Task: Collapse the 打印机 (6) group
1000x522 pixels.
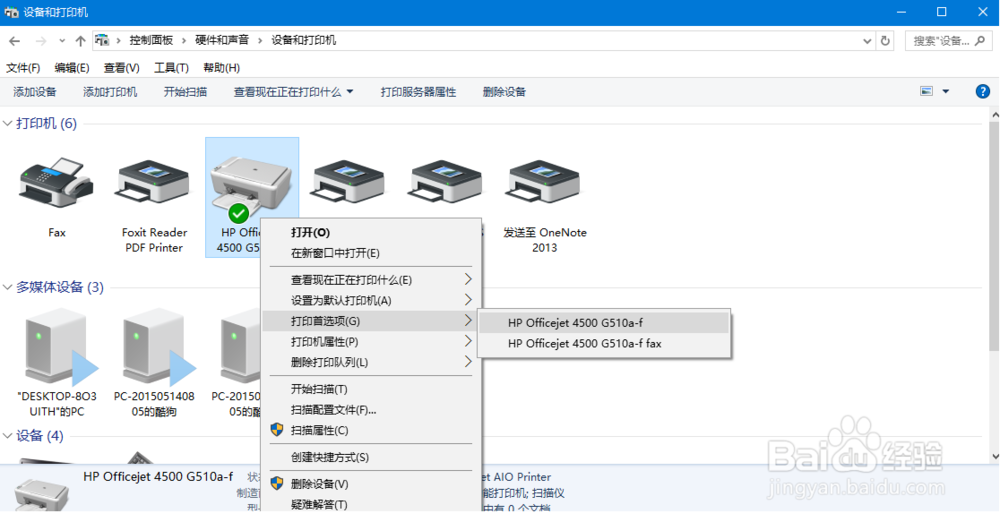Action: [8, 123]
